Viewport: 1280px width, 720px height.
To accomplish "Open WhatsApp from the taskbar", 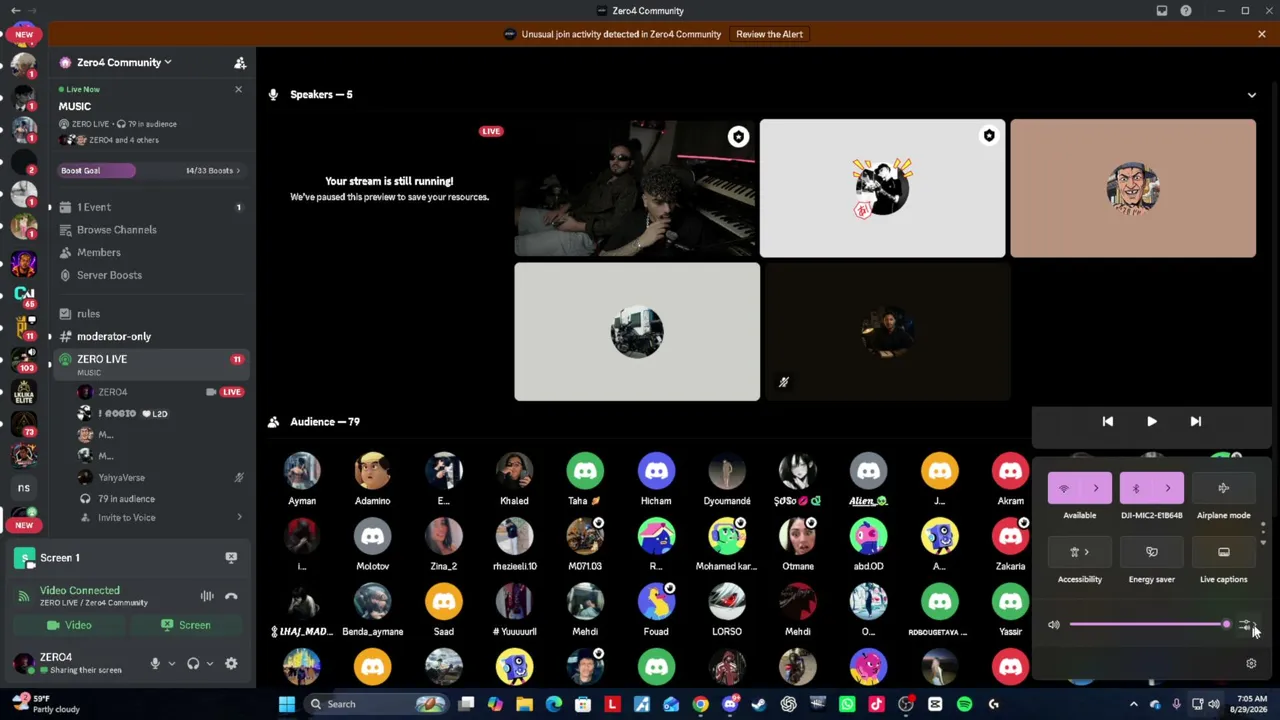I will 847,704.
